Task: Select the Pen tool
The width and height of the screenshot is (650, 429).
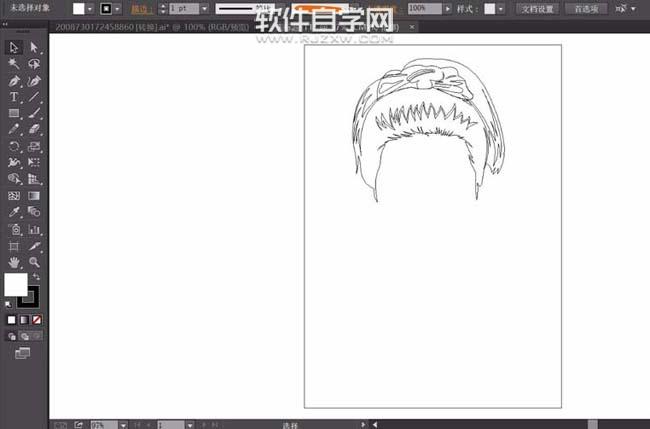Action: pos(14,80)
